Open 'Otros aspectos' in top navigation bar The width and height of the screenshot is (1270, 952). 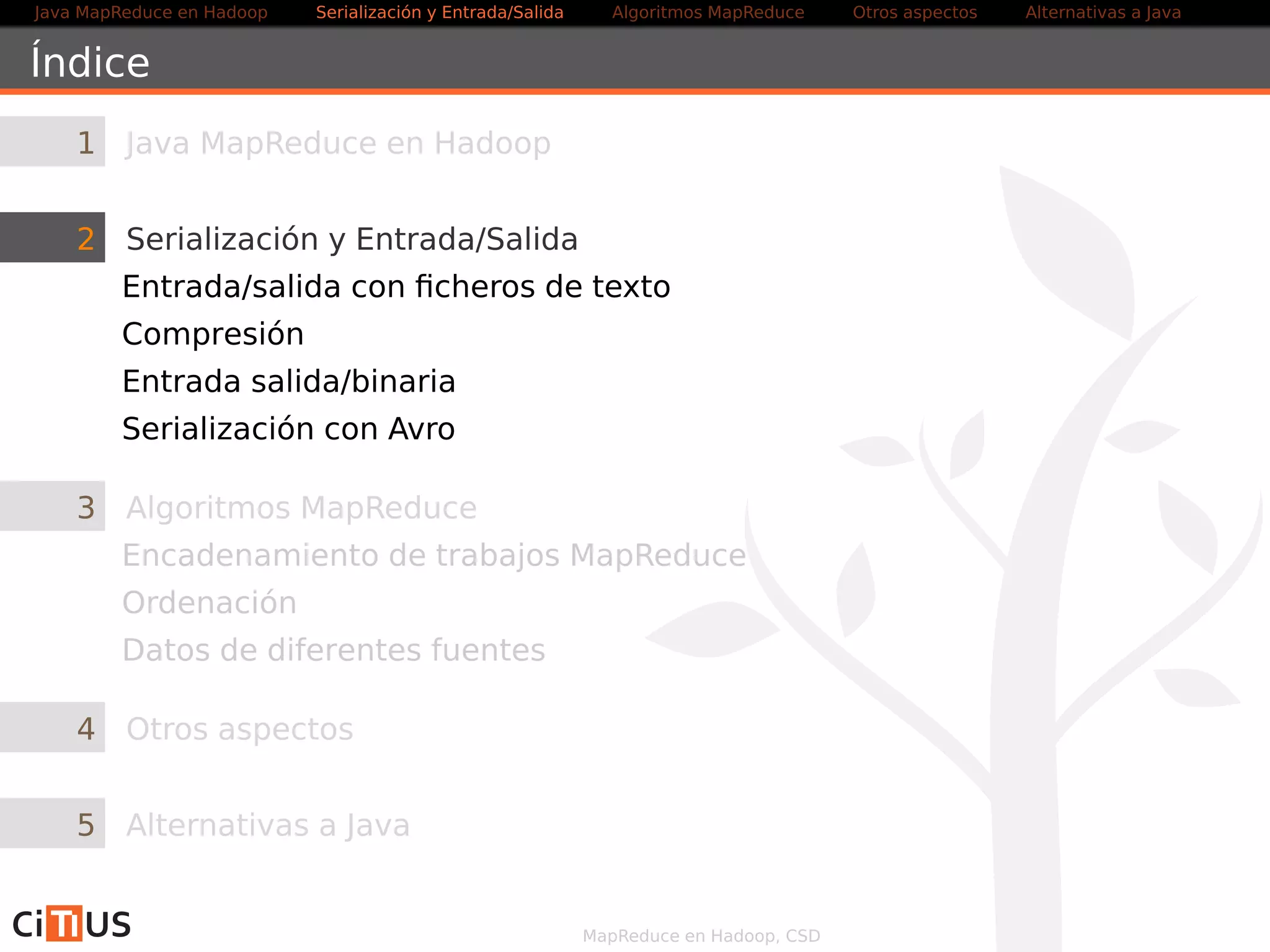pos(915,12)
